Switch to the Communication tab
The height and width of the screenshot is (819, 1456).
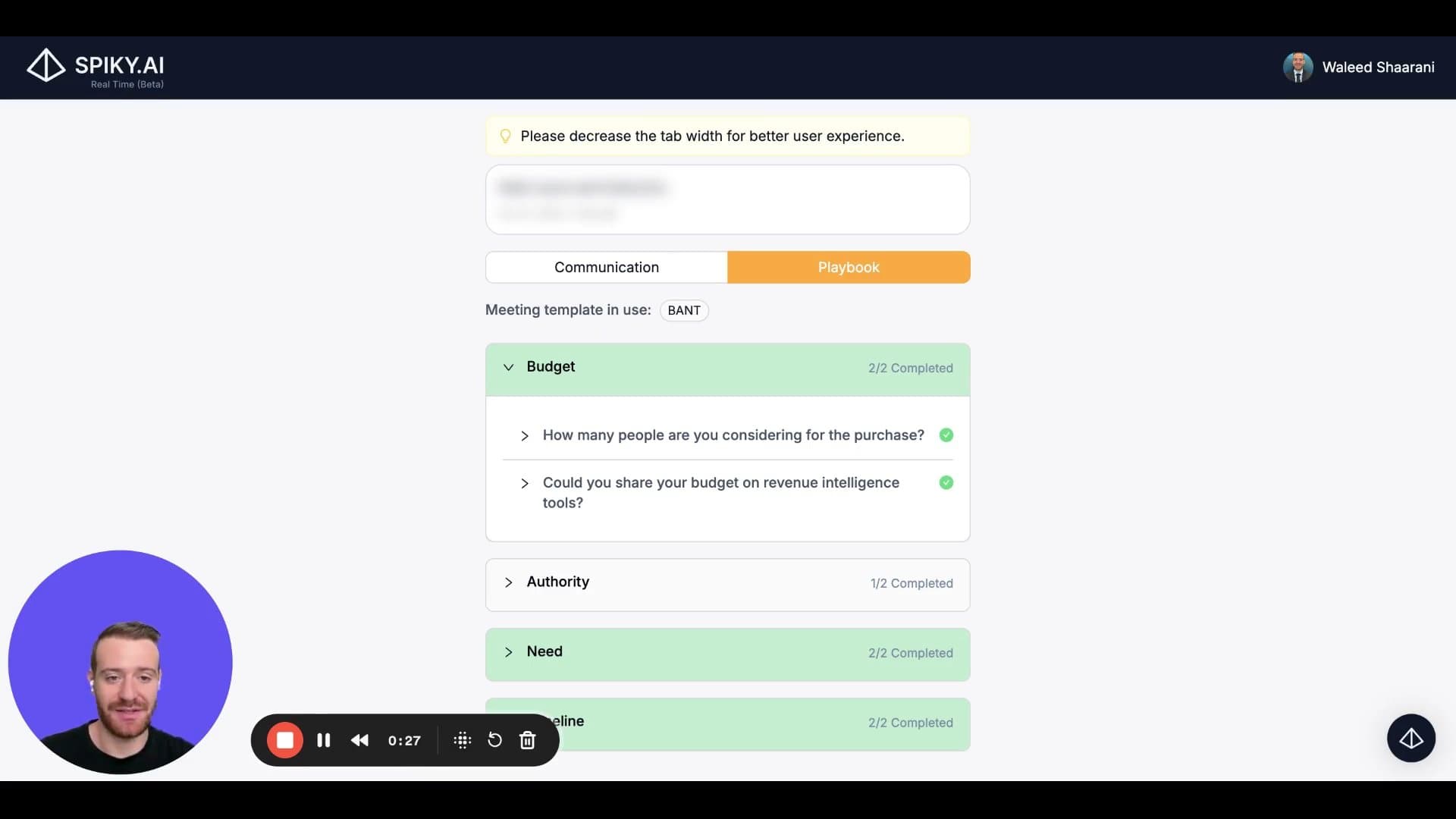(606, 267)
